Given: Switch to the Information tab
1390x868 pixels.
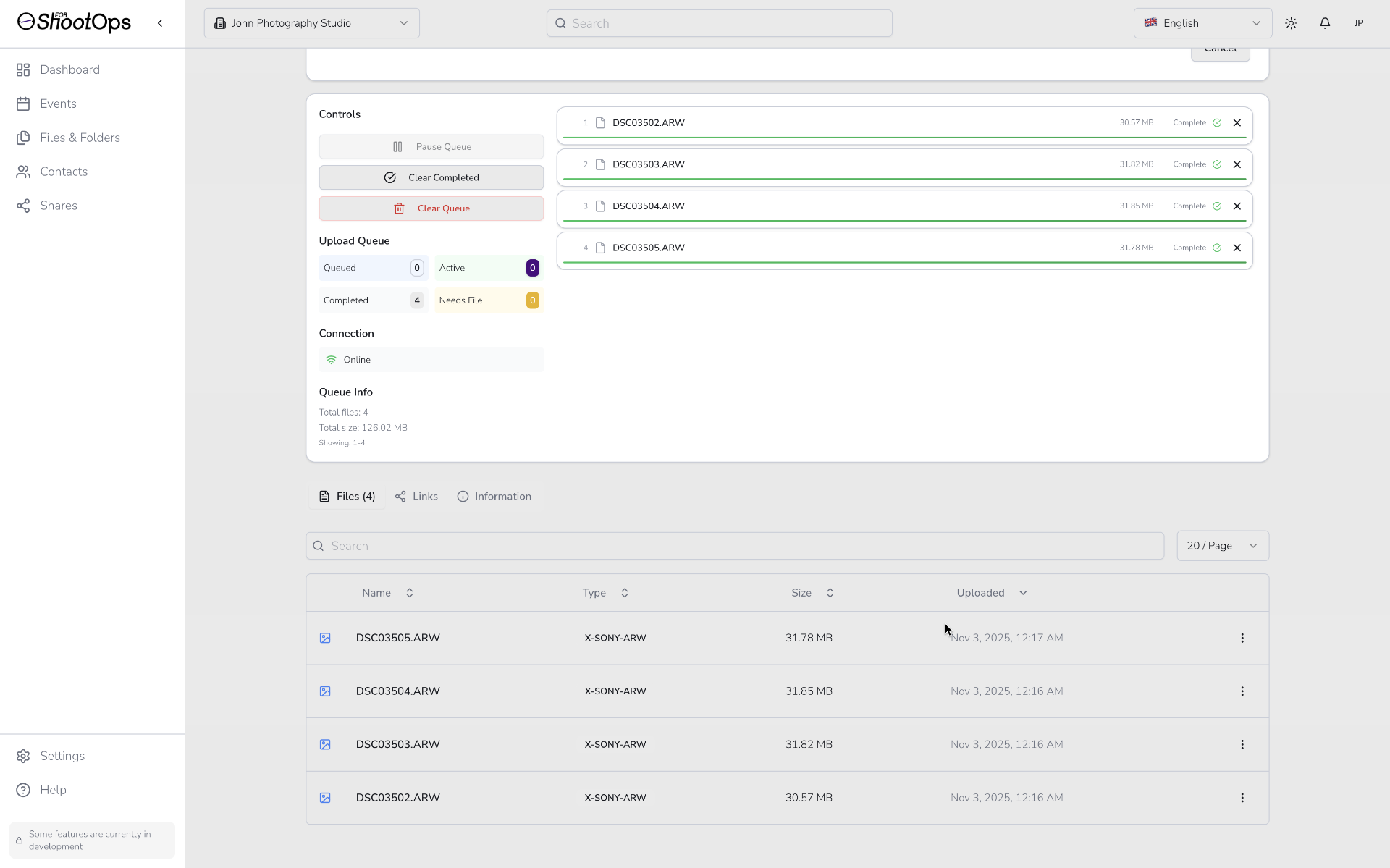Looking at the screenshot, I should 494,497.
